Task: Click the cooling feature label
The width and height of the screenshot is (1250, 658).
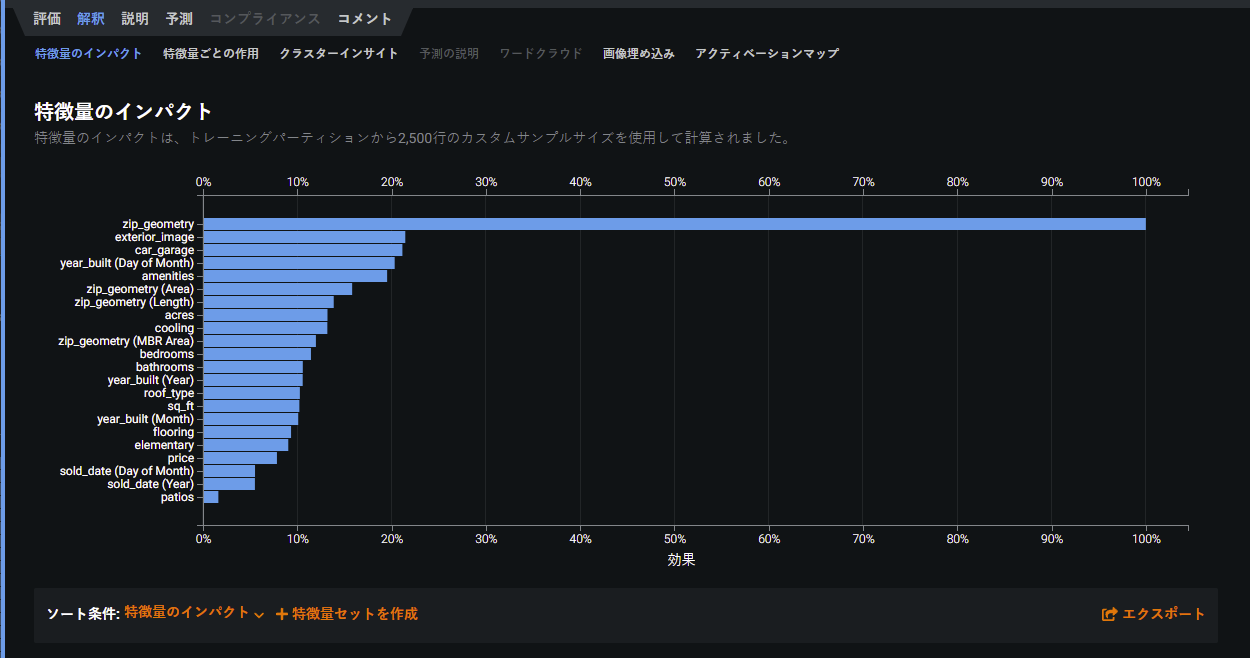Action: click(x=175, y=328)
